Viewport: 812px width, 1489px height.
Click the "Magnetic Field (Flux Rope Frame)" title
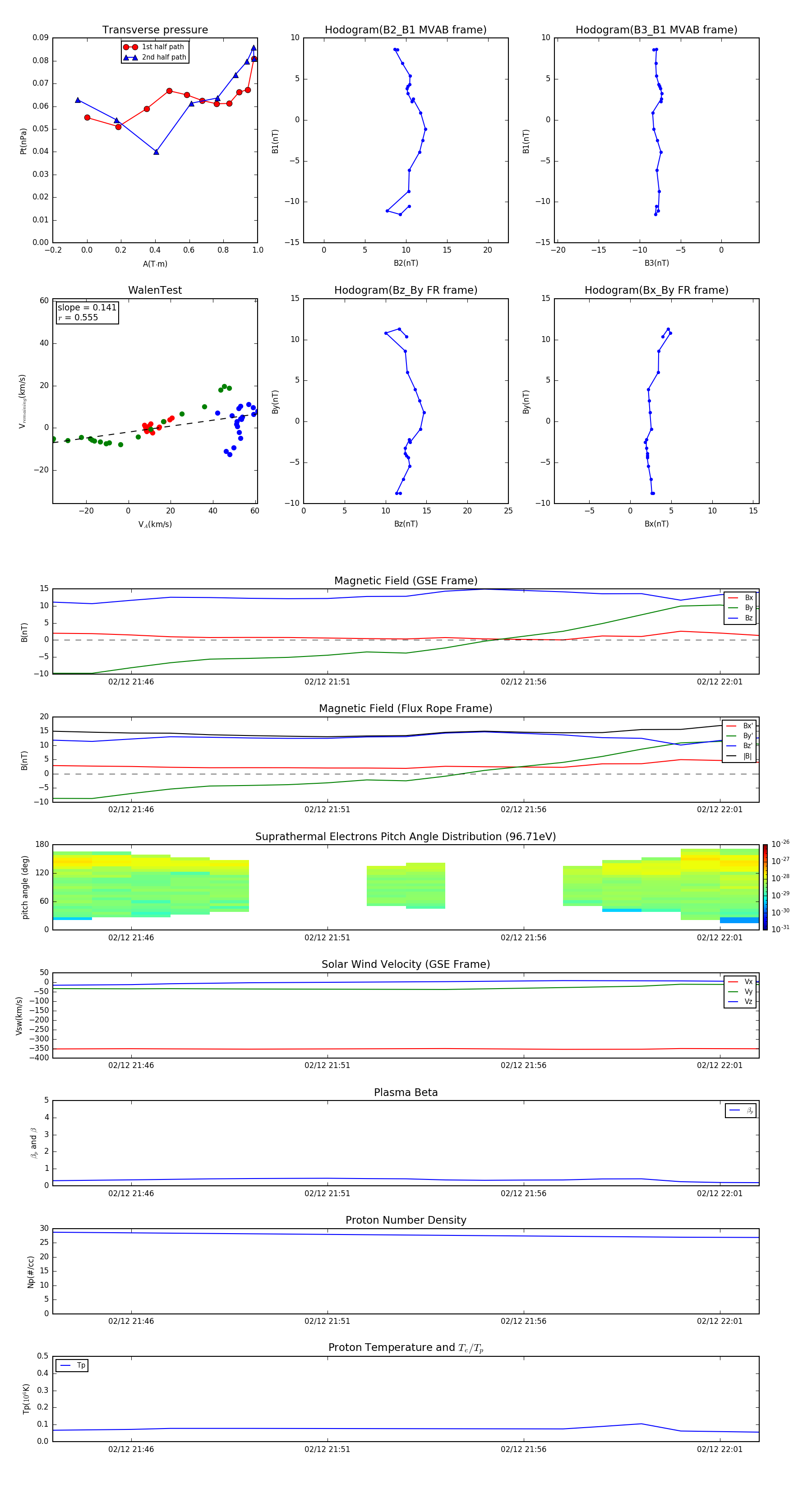[x=406, y=709]
